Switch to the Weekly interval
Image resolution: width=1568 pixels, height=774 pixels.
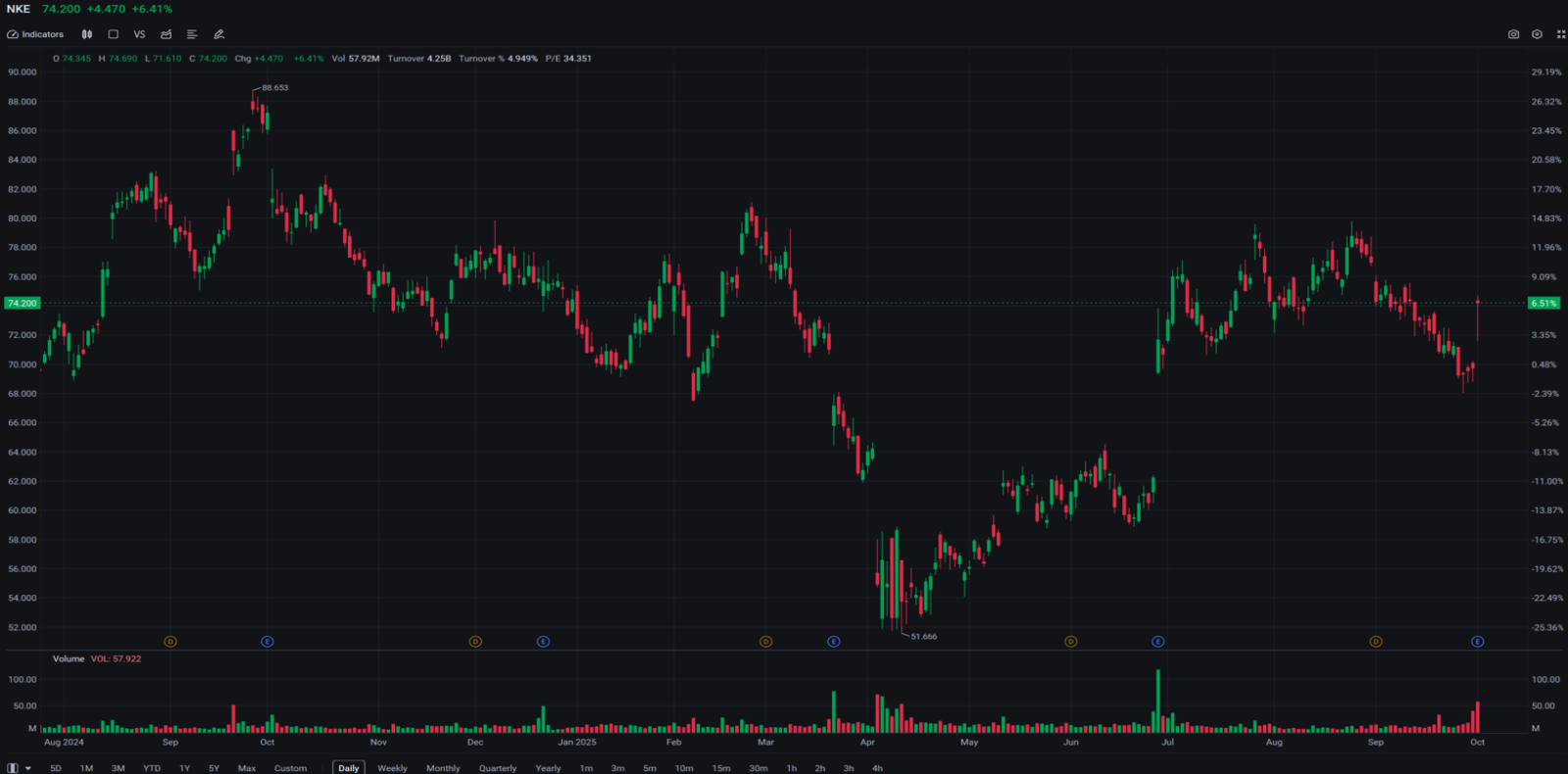[393, 768]
